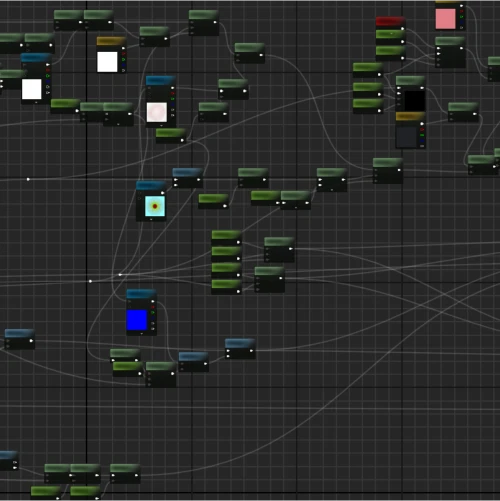This screenshot has height=501, width=500.
Task: Collapse the node under the solid blue preview
Action: click(142, 333)
